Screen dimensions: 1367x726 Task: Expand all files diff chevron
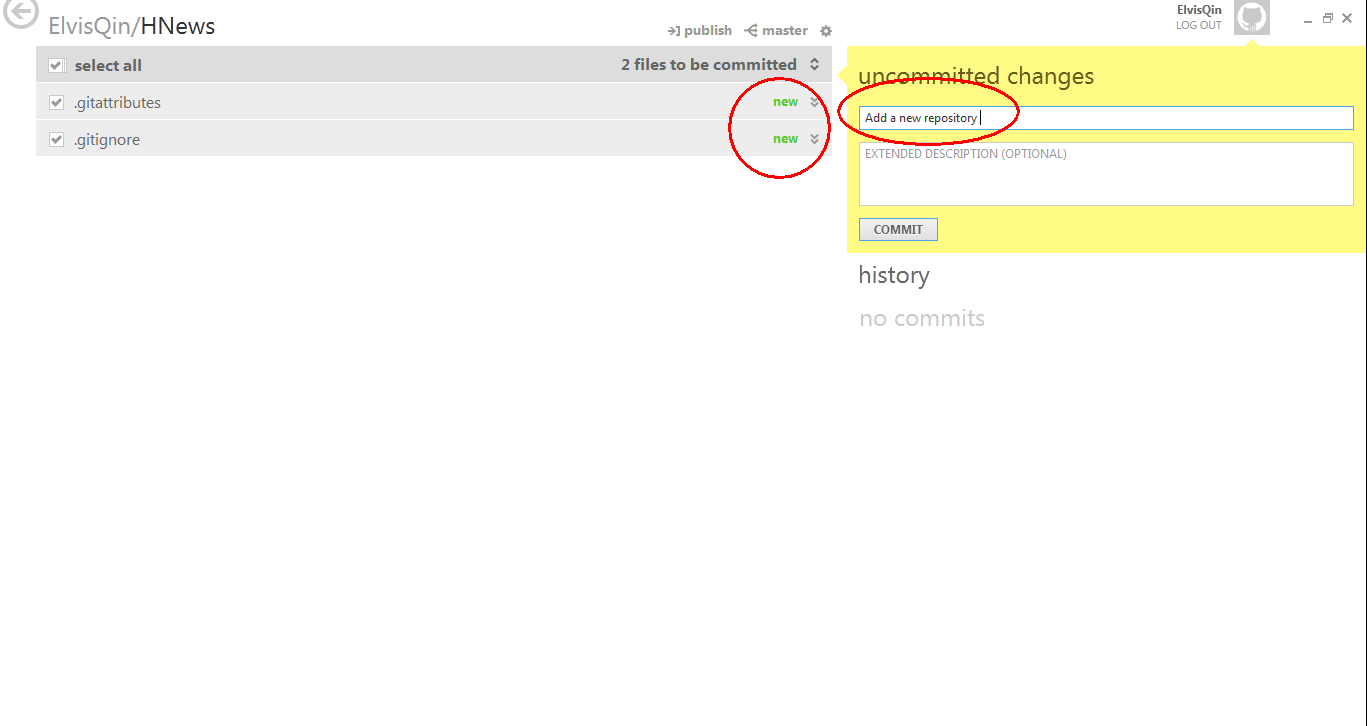[x=815, y=65]
